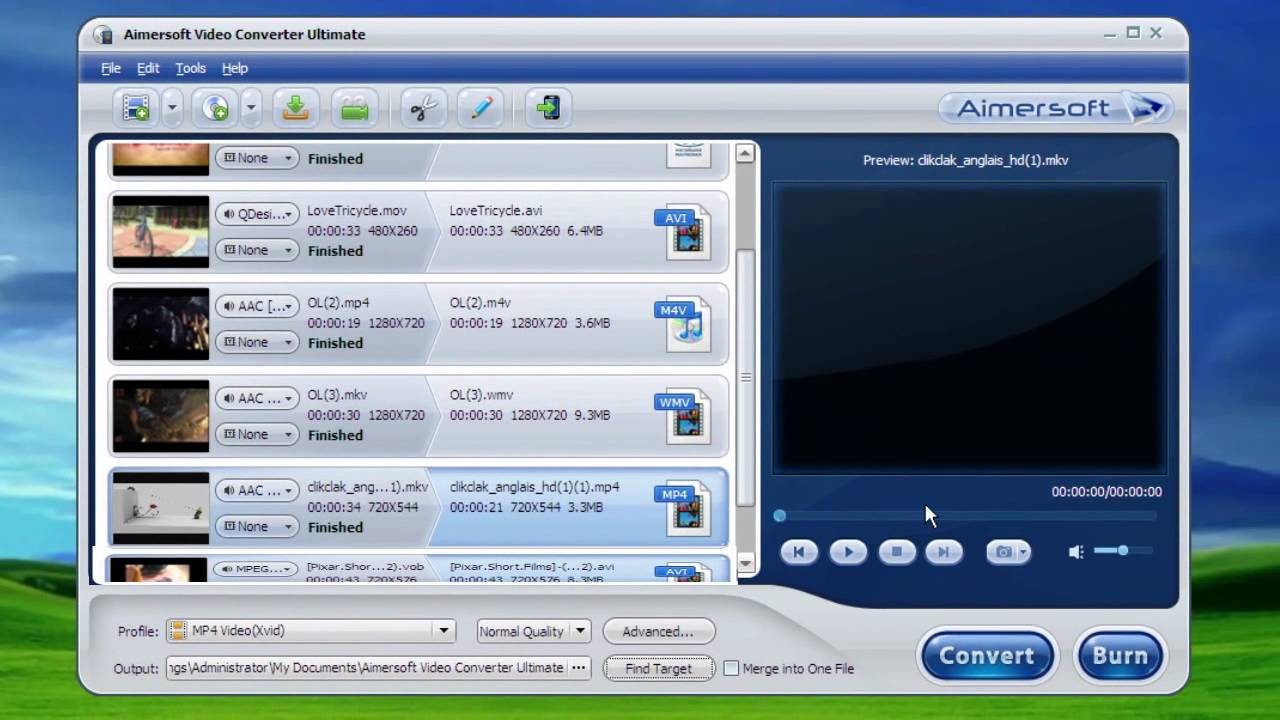Click the Output folder path field
The height and width of the screenshot is (720, 1280).
366,668
